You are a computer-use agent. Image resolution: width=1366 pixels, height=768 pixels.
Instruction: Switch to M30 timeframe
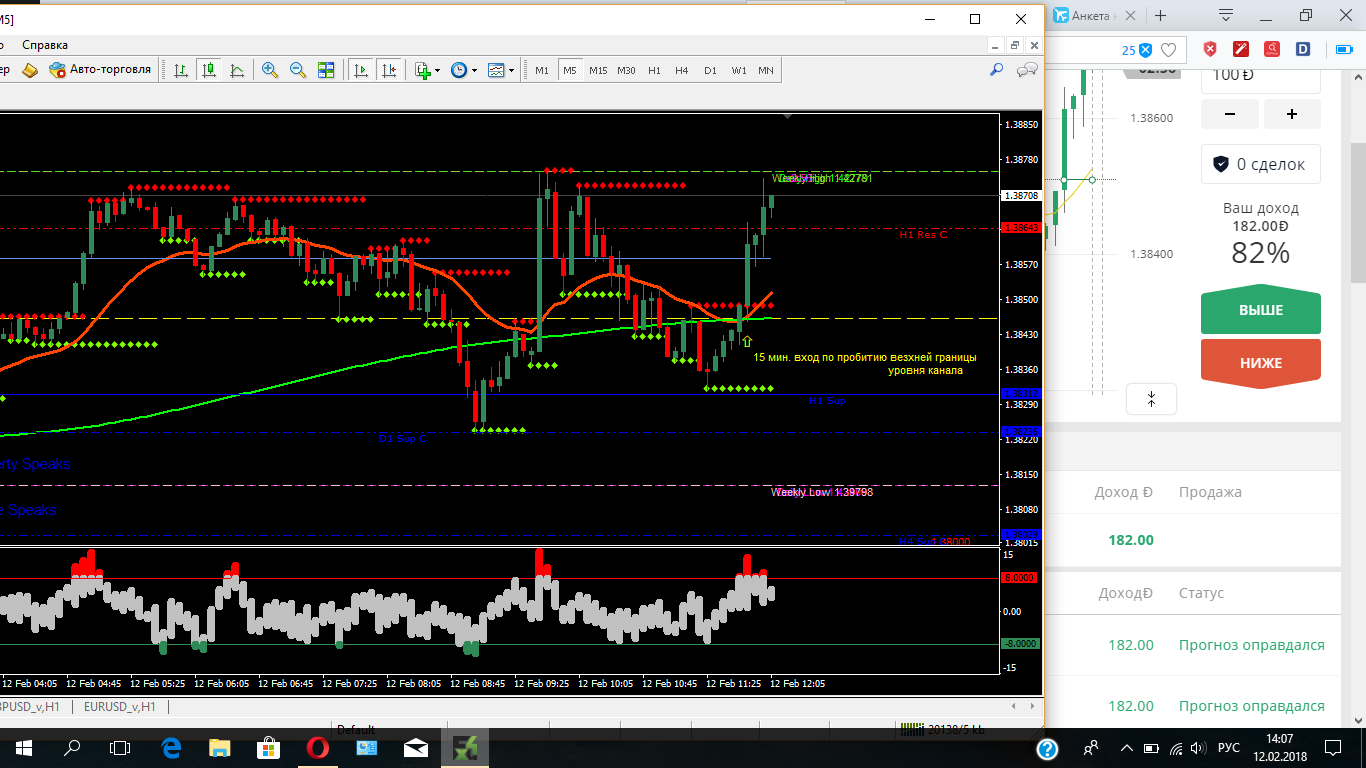point(626,70)
